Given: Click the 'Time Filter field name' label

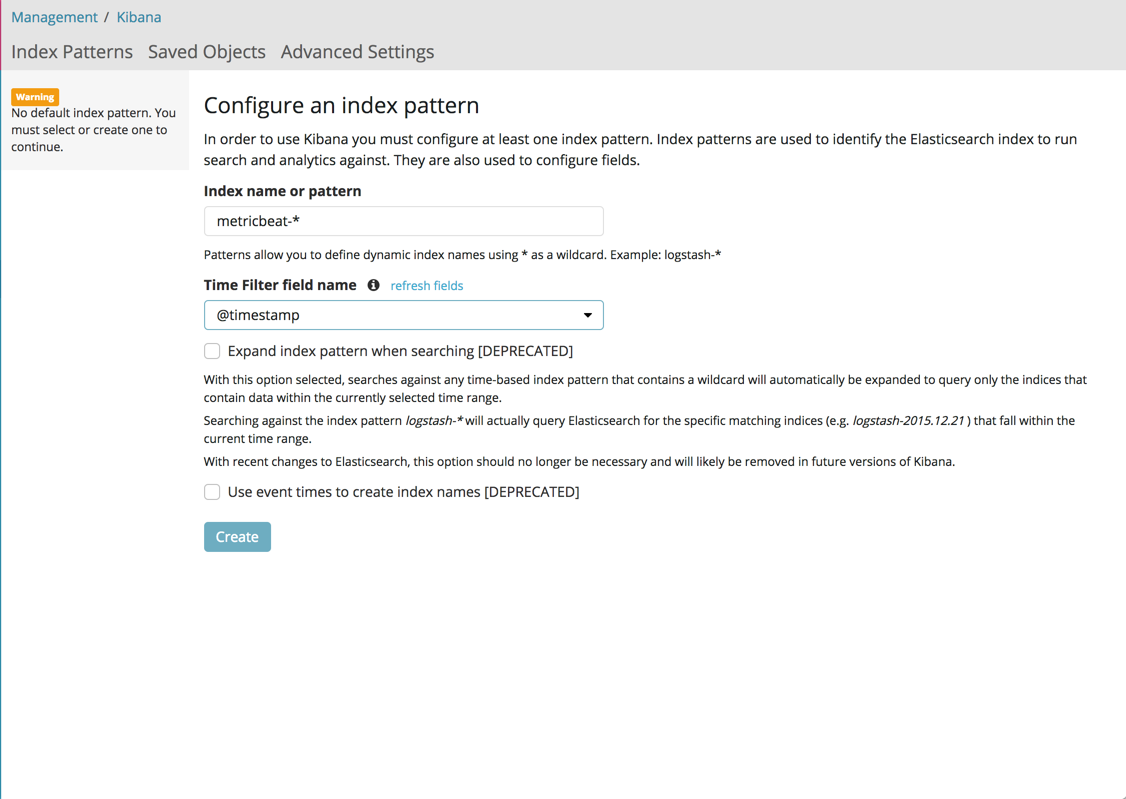Looking at the screenshot, I should tap(280, 285).
